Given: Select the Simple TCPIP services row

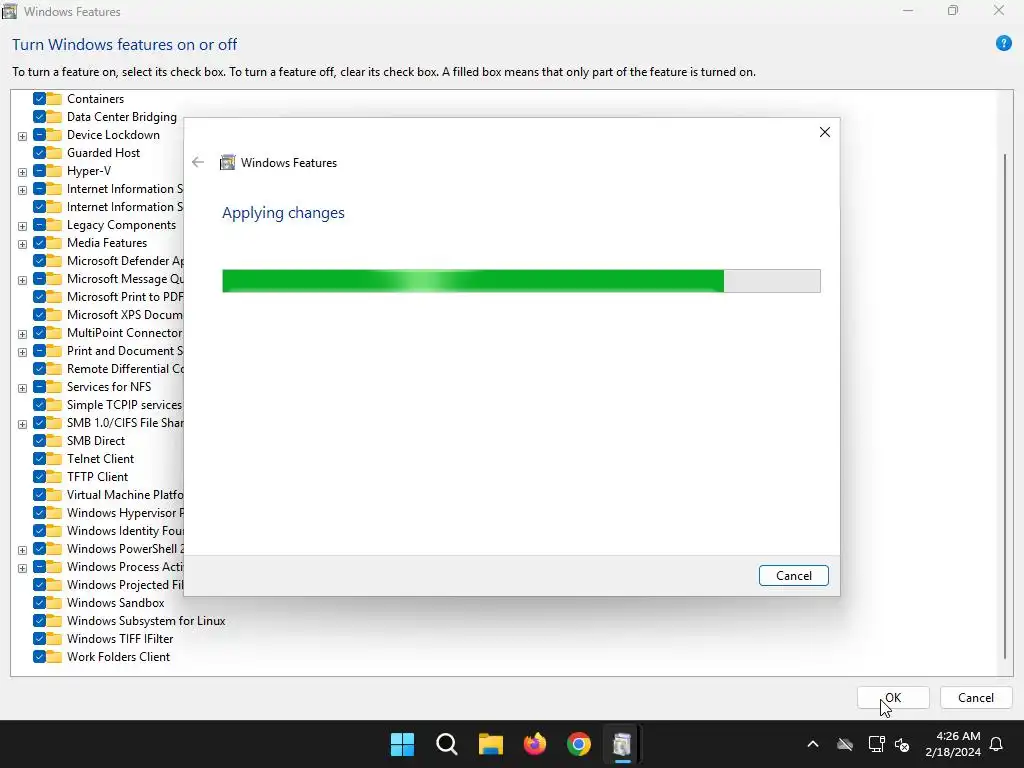Looking at the screenshot, I should click(108, 405).
